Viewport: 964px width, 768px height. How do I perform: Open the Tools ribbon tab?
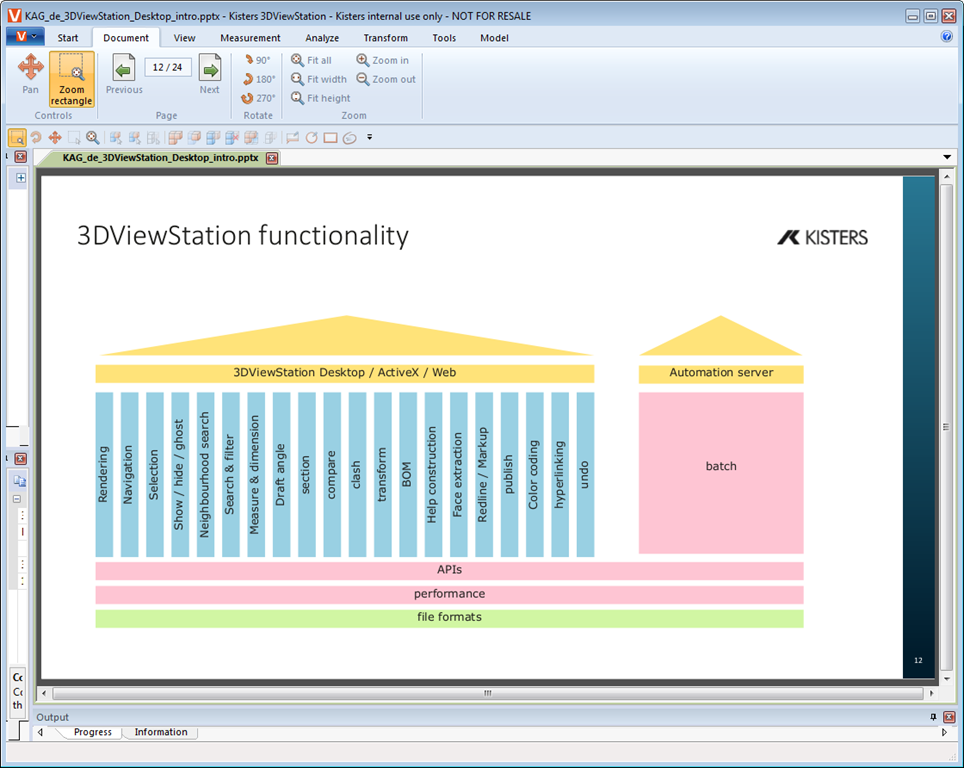444,38
